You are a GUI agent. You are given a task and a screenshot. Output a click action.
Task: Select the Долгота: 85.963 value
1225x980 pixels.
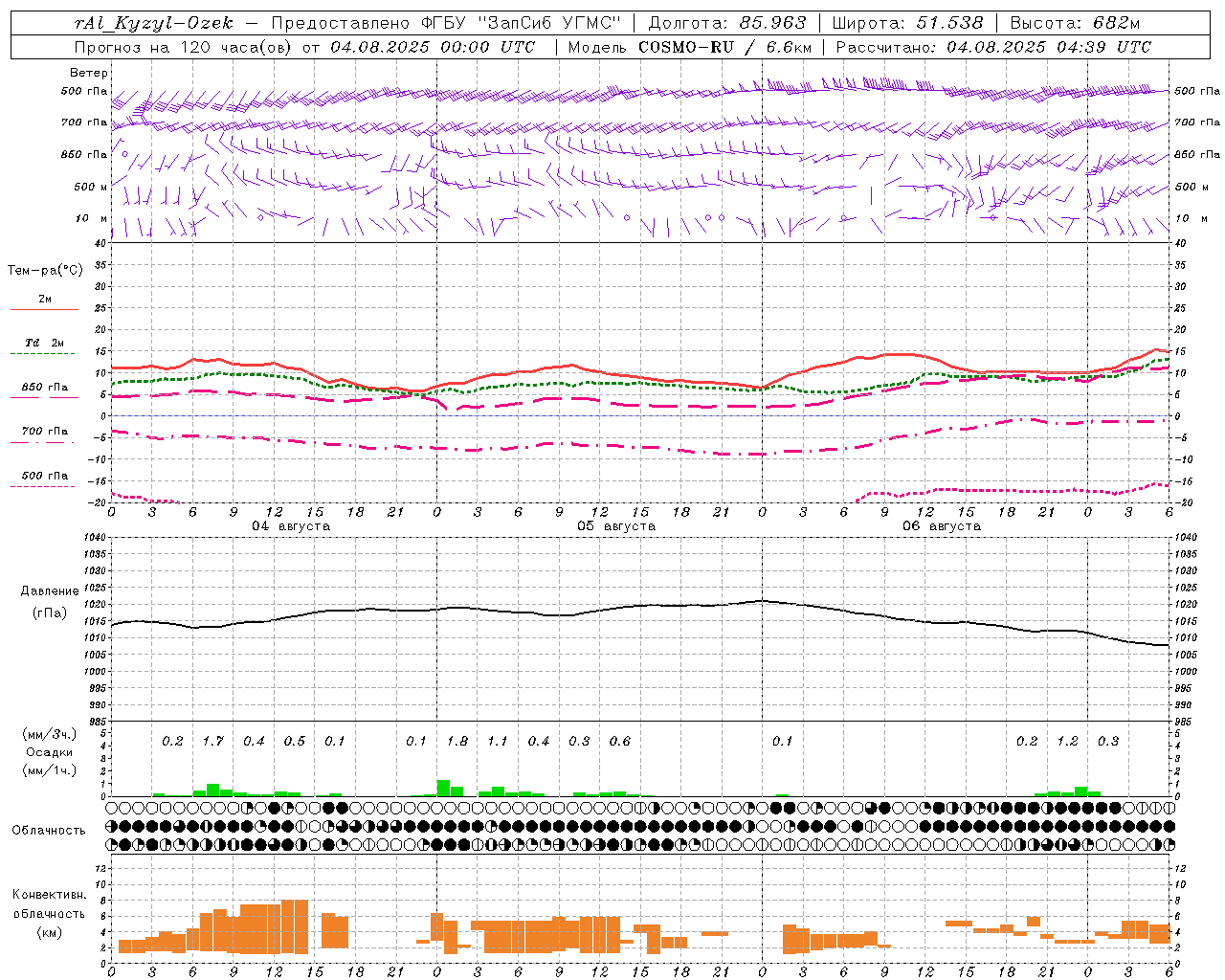pos(727,24)
